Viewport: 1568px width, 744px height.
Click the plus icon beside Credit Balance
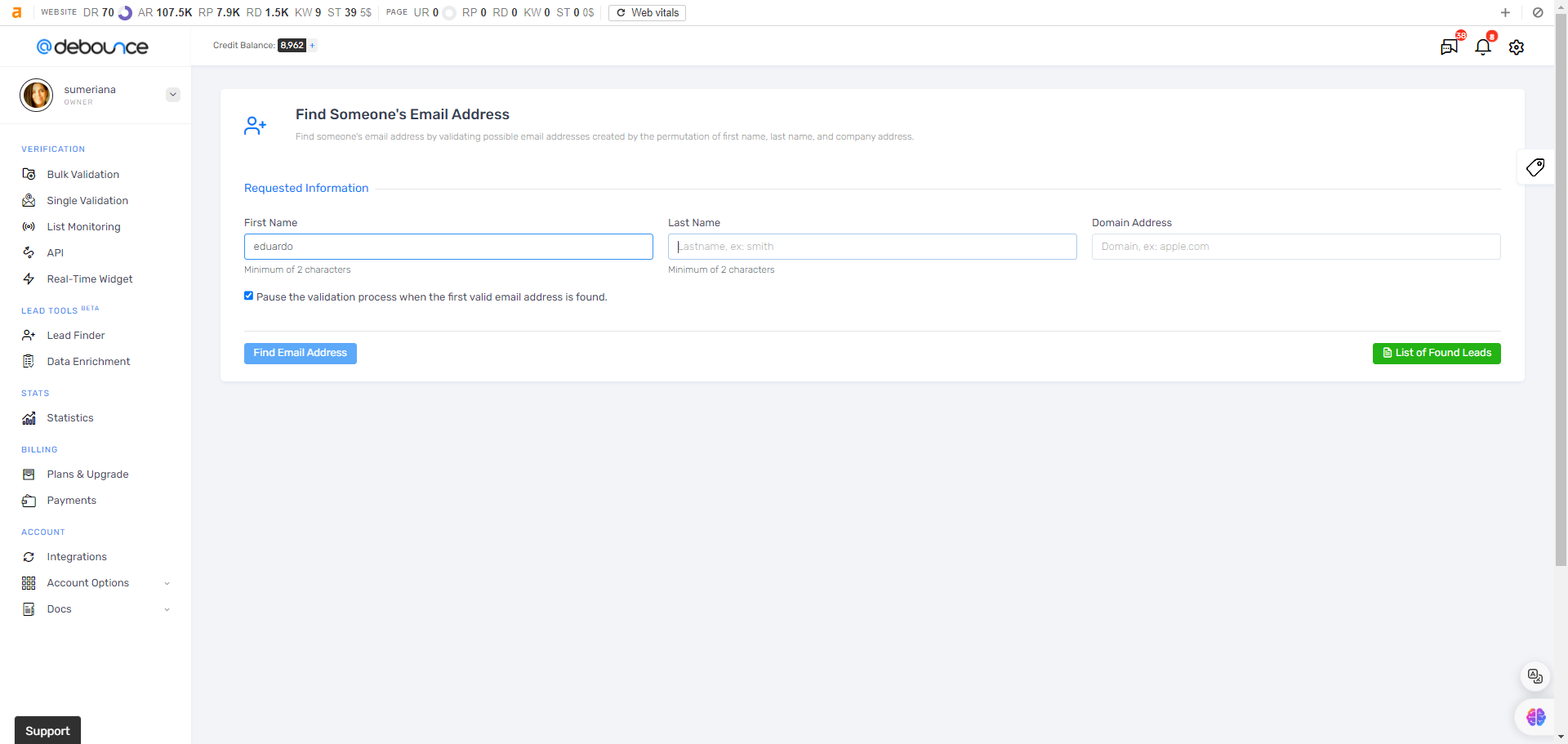pos(313,46)
